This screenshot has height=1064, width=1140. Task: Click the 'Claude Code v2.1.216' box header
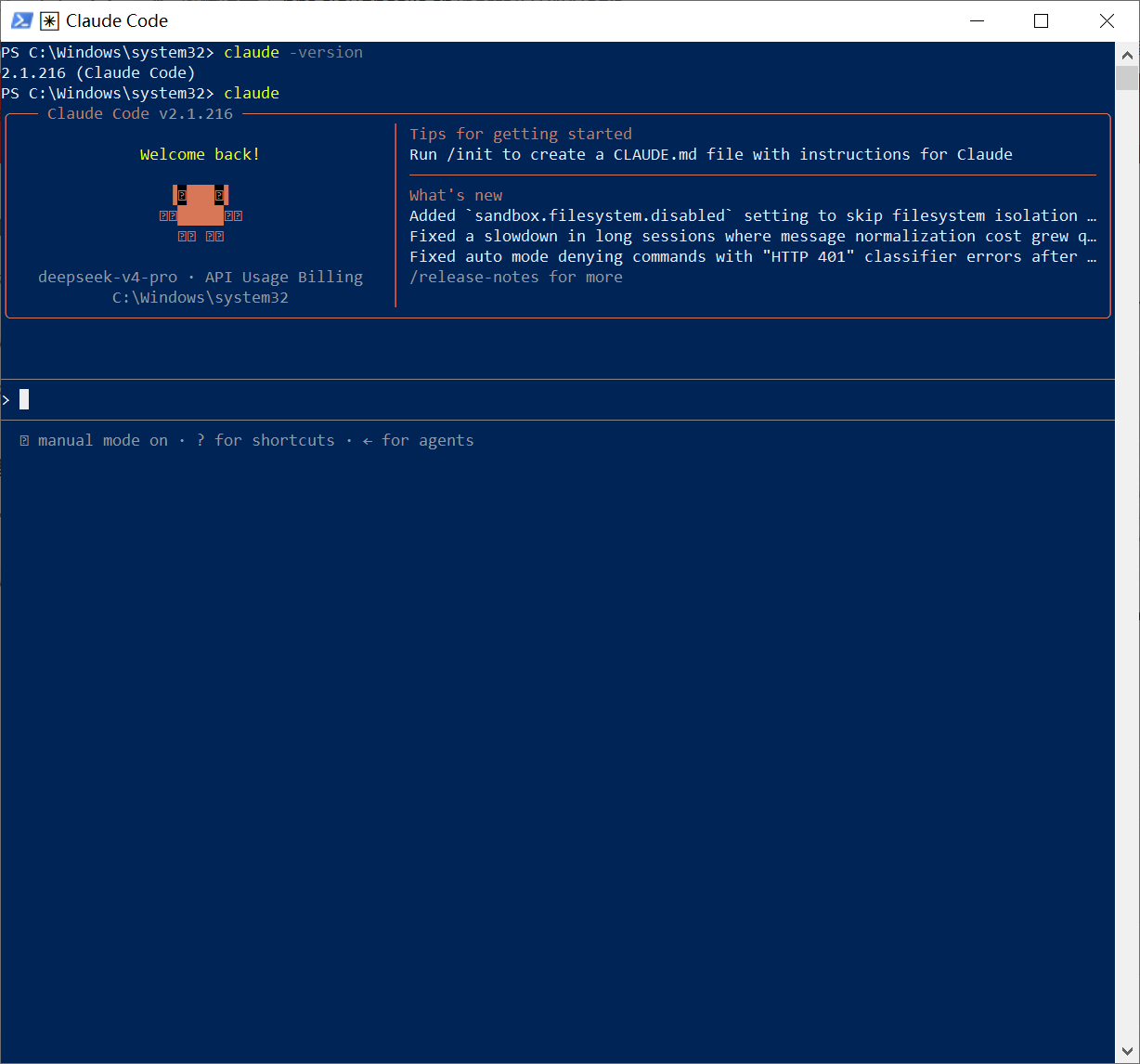140,113
